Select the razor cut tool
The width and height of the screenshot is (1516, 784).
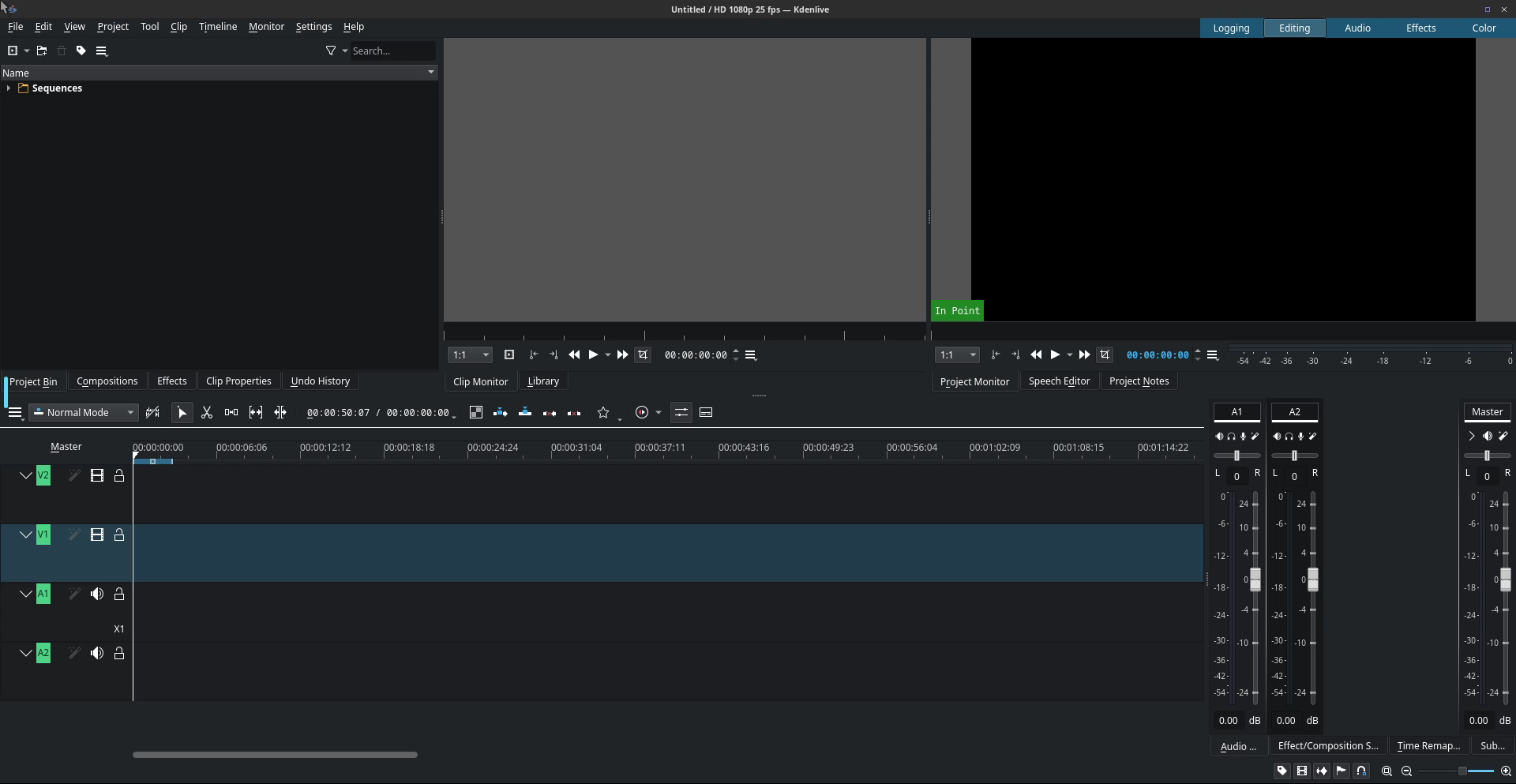(207, 413)
